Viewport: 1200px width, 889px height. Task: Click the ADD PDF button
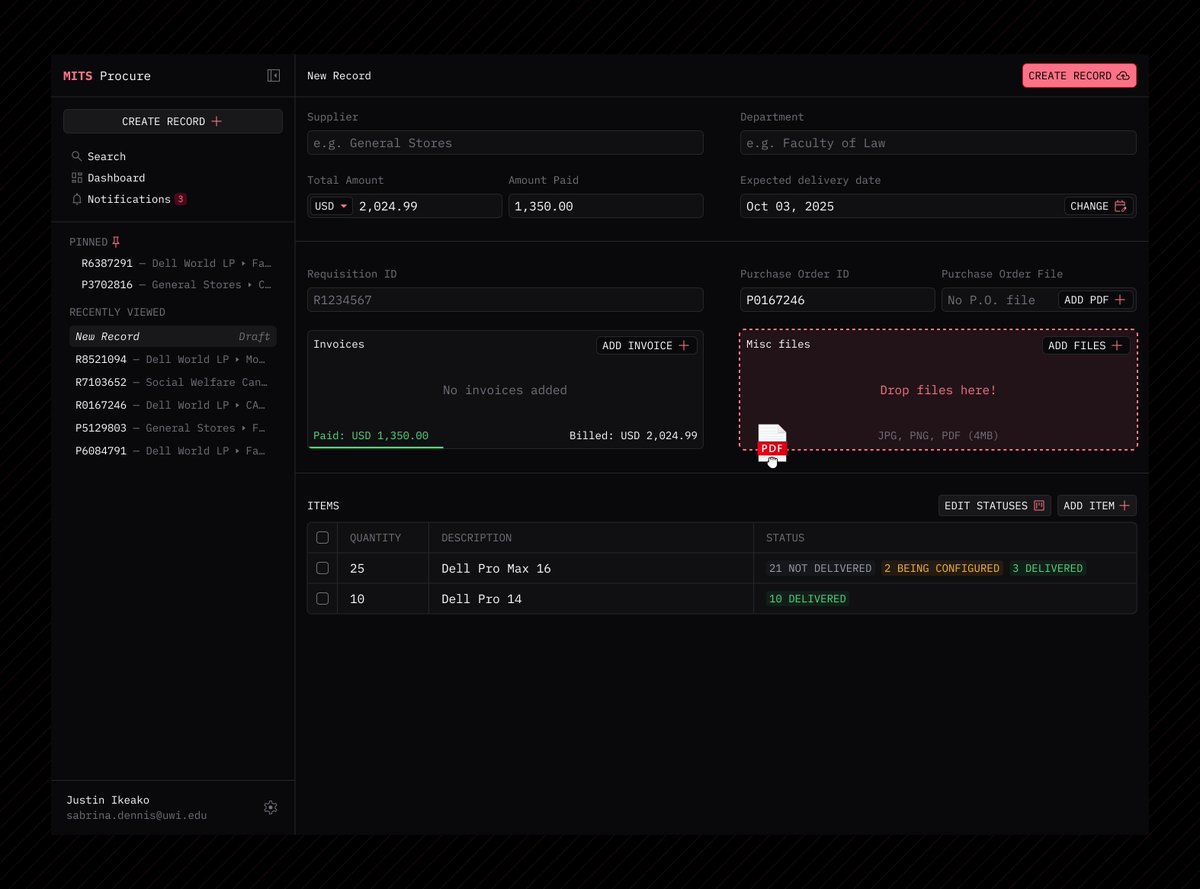1095,300
